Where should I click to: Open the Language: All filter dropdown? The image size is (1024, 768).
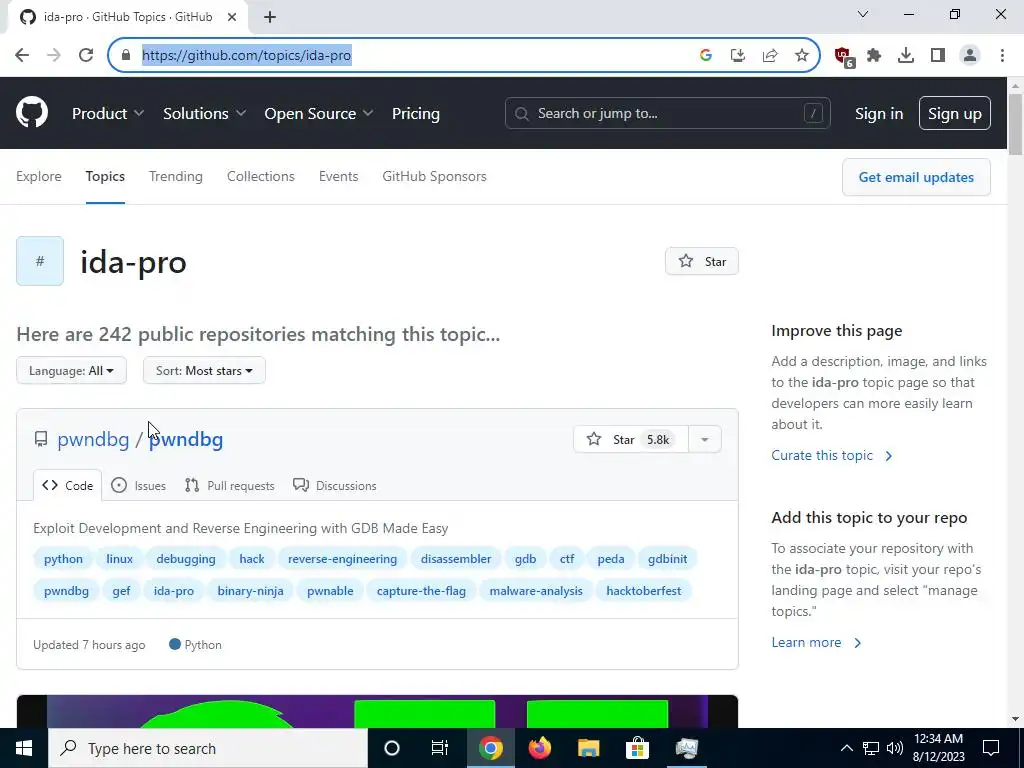(71, 370)
